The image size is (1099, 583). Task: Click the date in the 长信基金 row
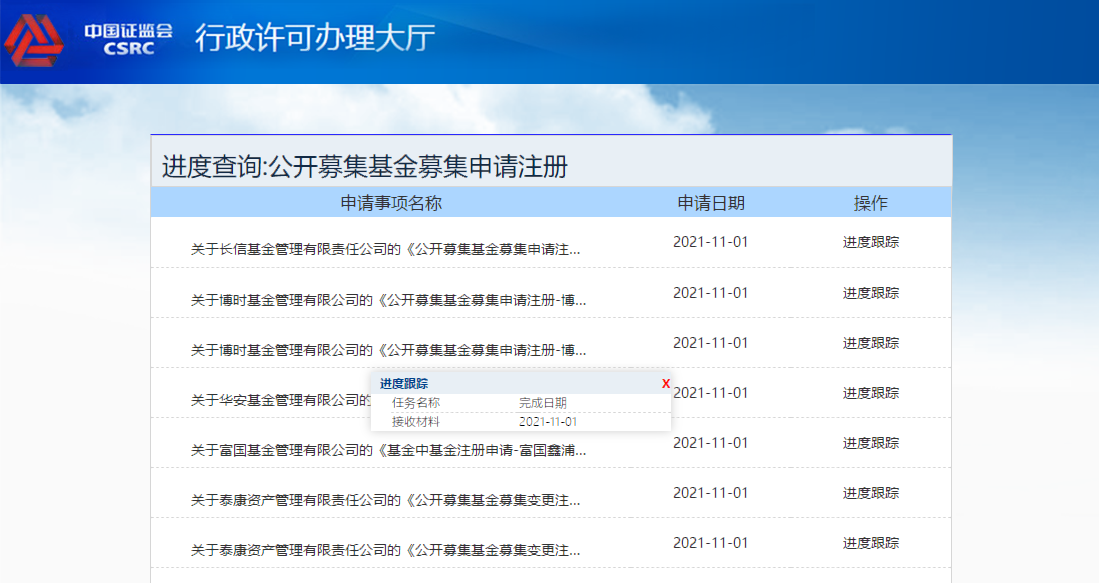(711, 242)
